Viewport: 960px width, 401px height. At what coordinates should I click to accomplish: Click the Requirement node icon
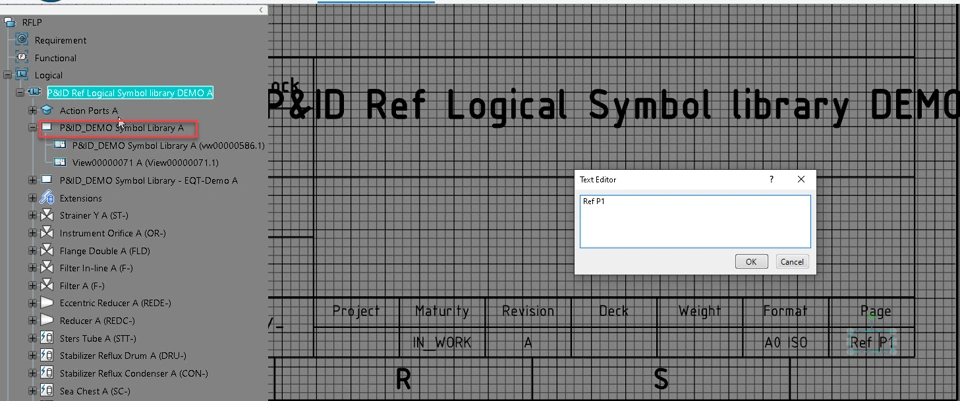point(22,40)
